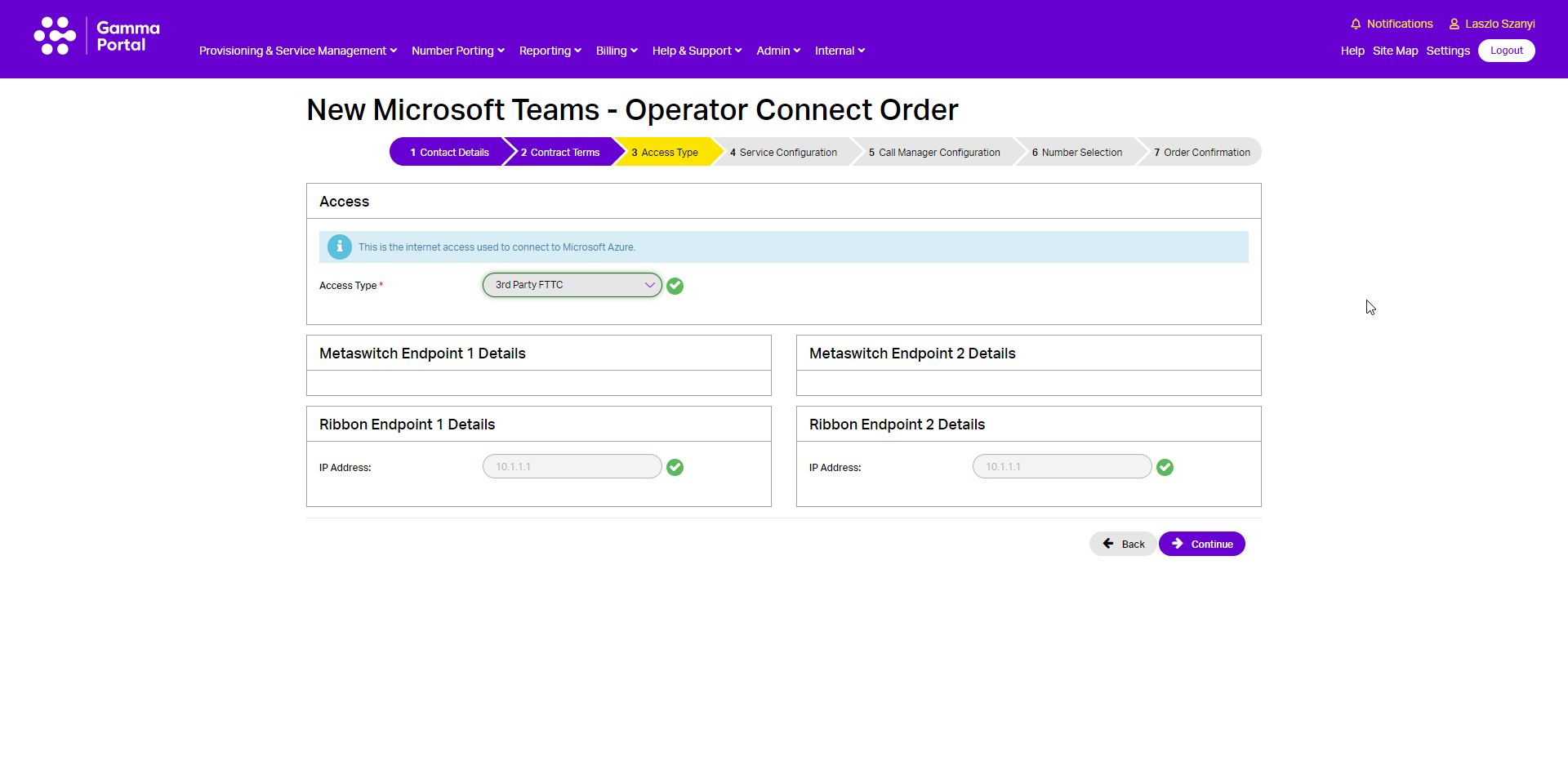The height and width of the screenshot is (765, 1568).
Task: Click the blue info icon in Access banner
Action: (x=340, y=247)
